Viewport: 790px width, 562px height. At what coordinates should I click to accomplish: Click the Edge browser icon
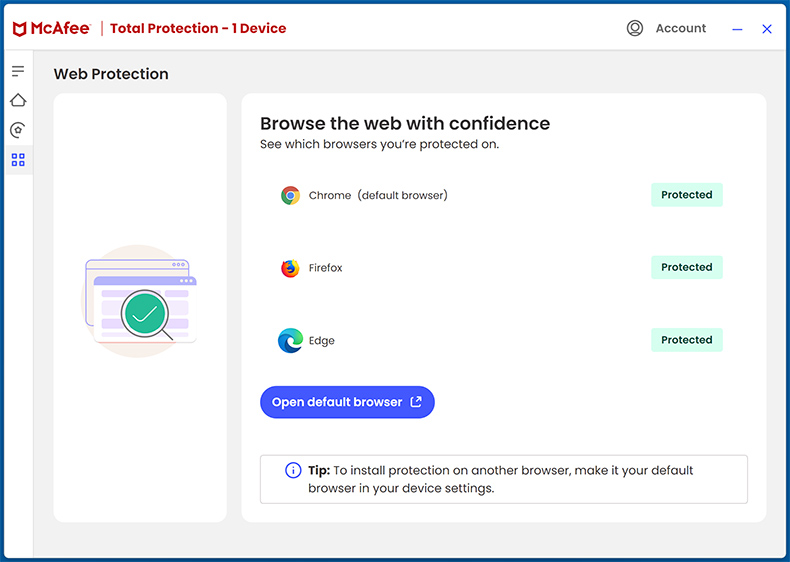tap(290, 340)
